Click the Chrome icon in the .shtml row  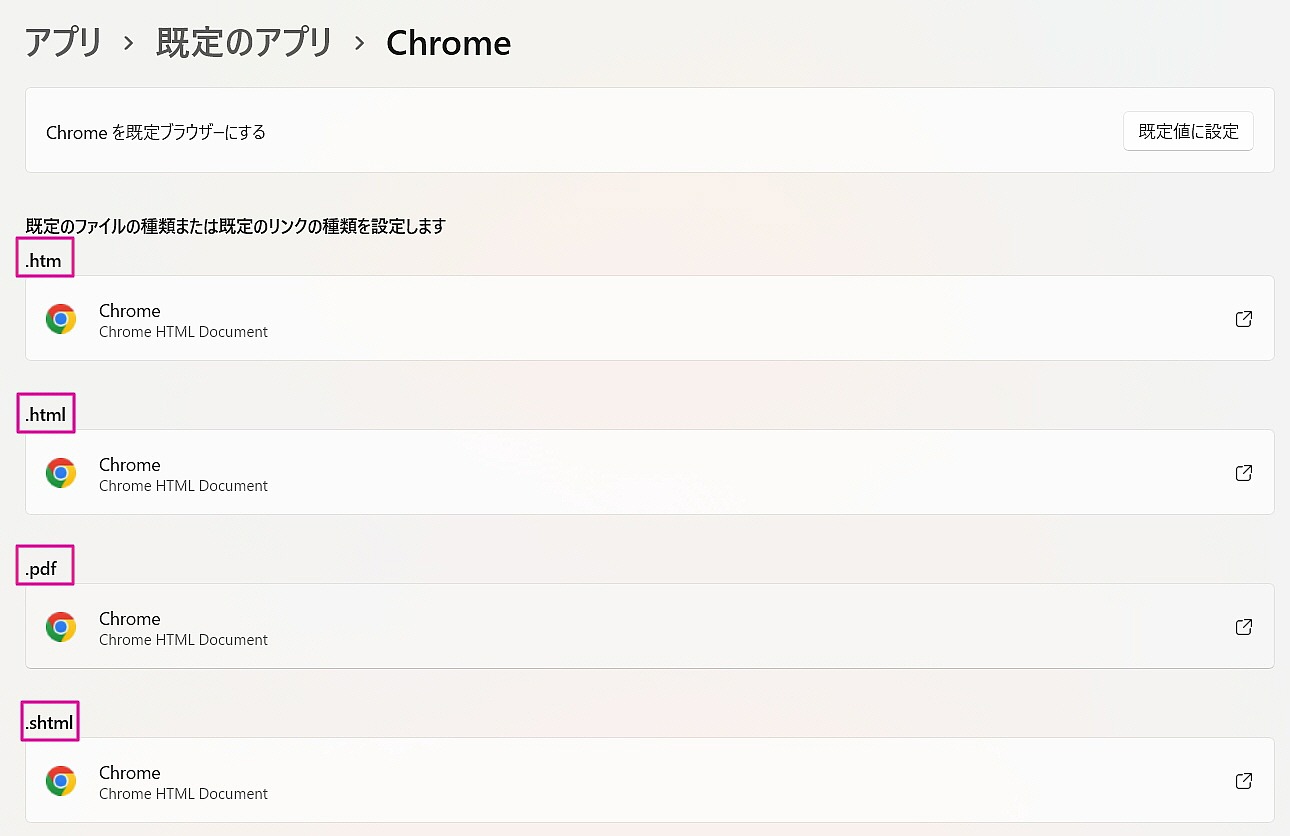click(61, 781)
